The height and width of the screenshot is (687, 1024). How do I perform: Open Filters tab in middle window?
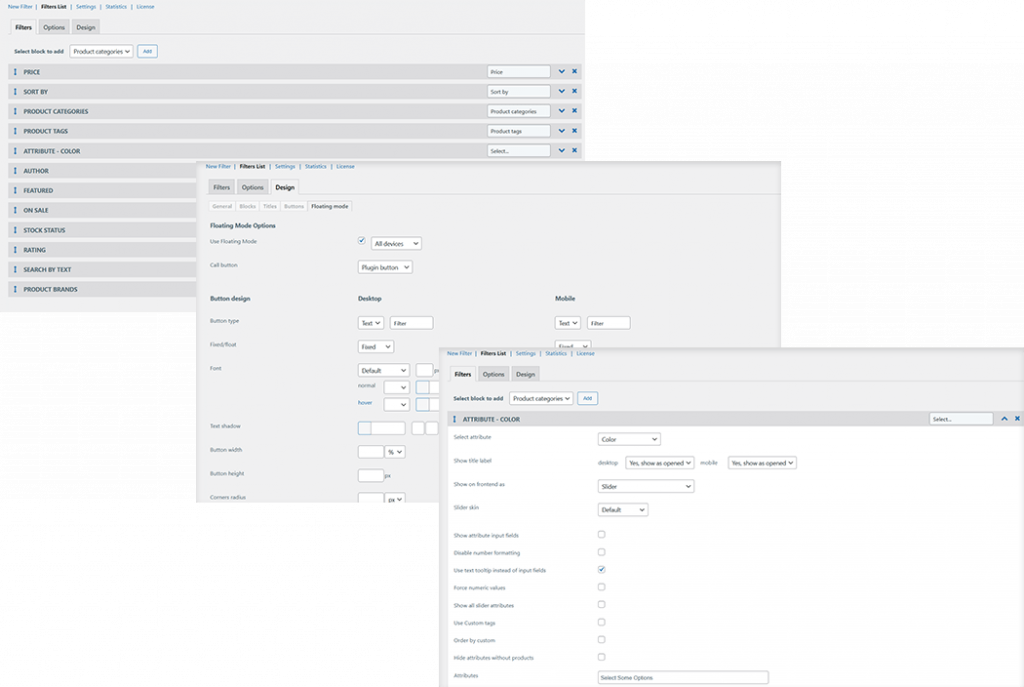point(222,187)
